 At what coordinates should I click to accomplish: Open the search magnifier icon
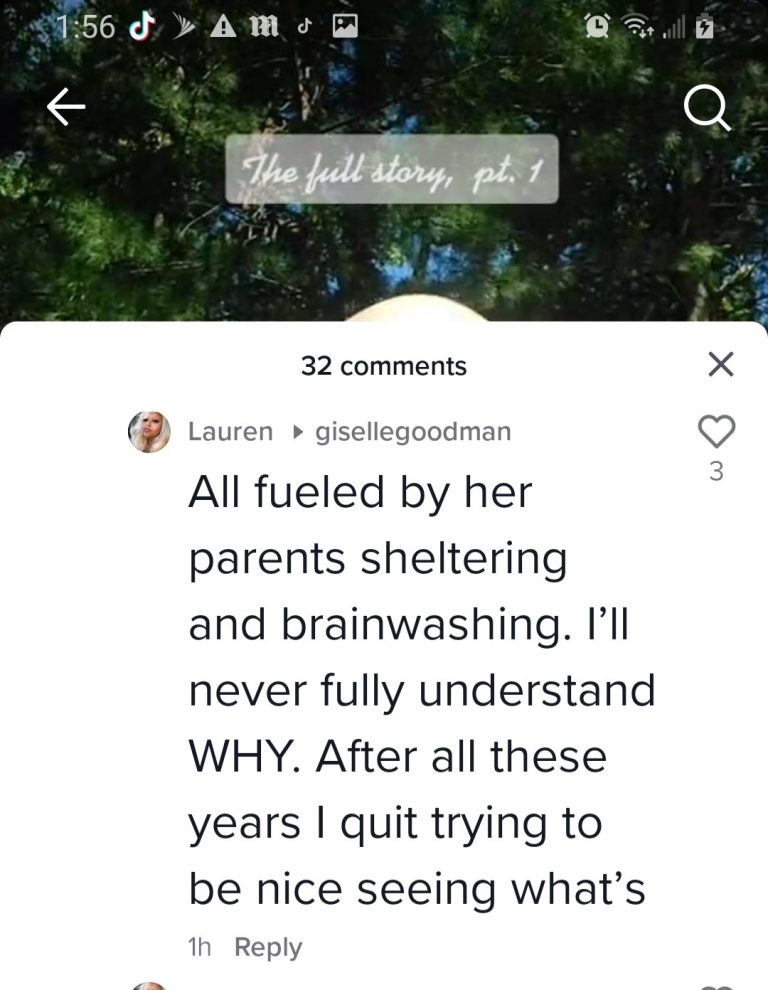707,110
